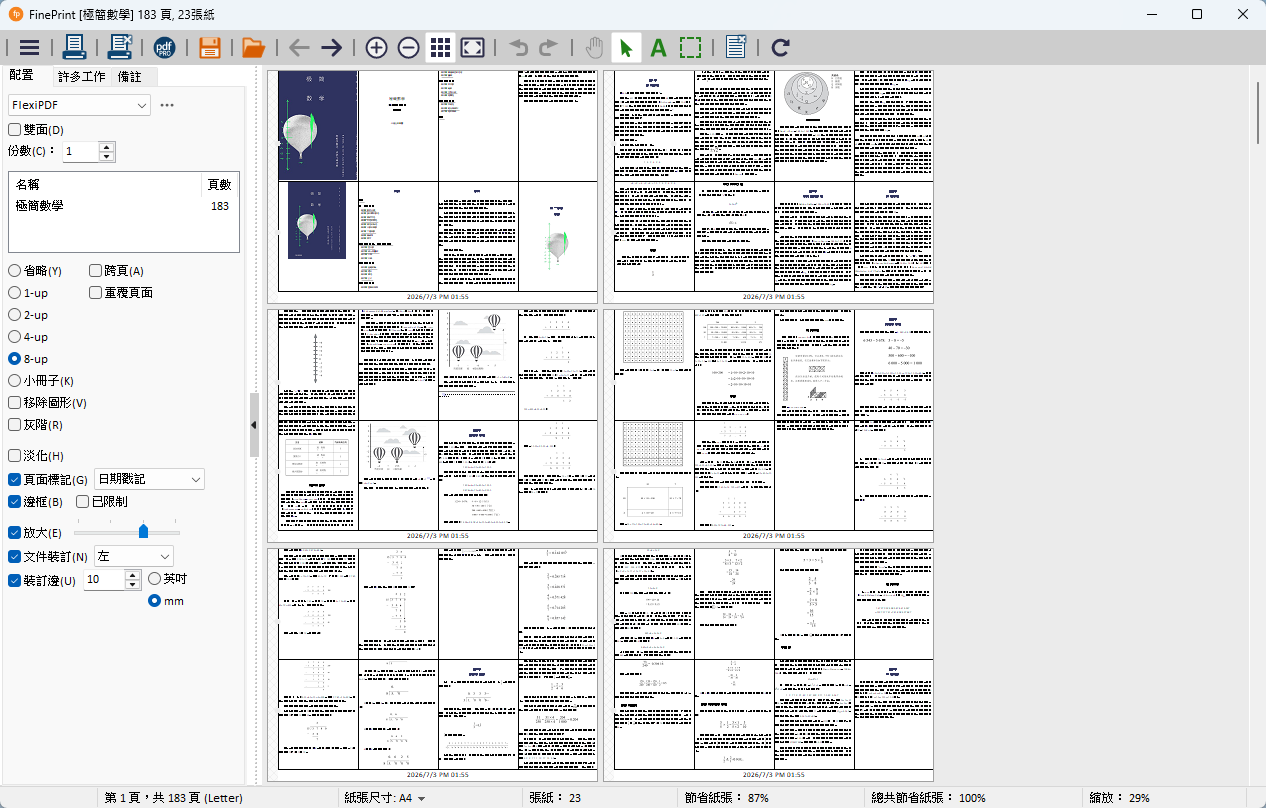Enable 移除圖形(V) checkbox
The image size is (1266, 808).
pos(15,403)
